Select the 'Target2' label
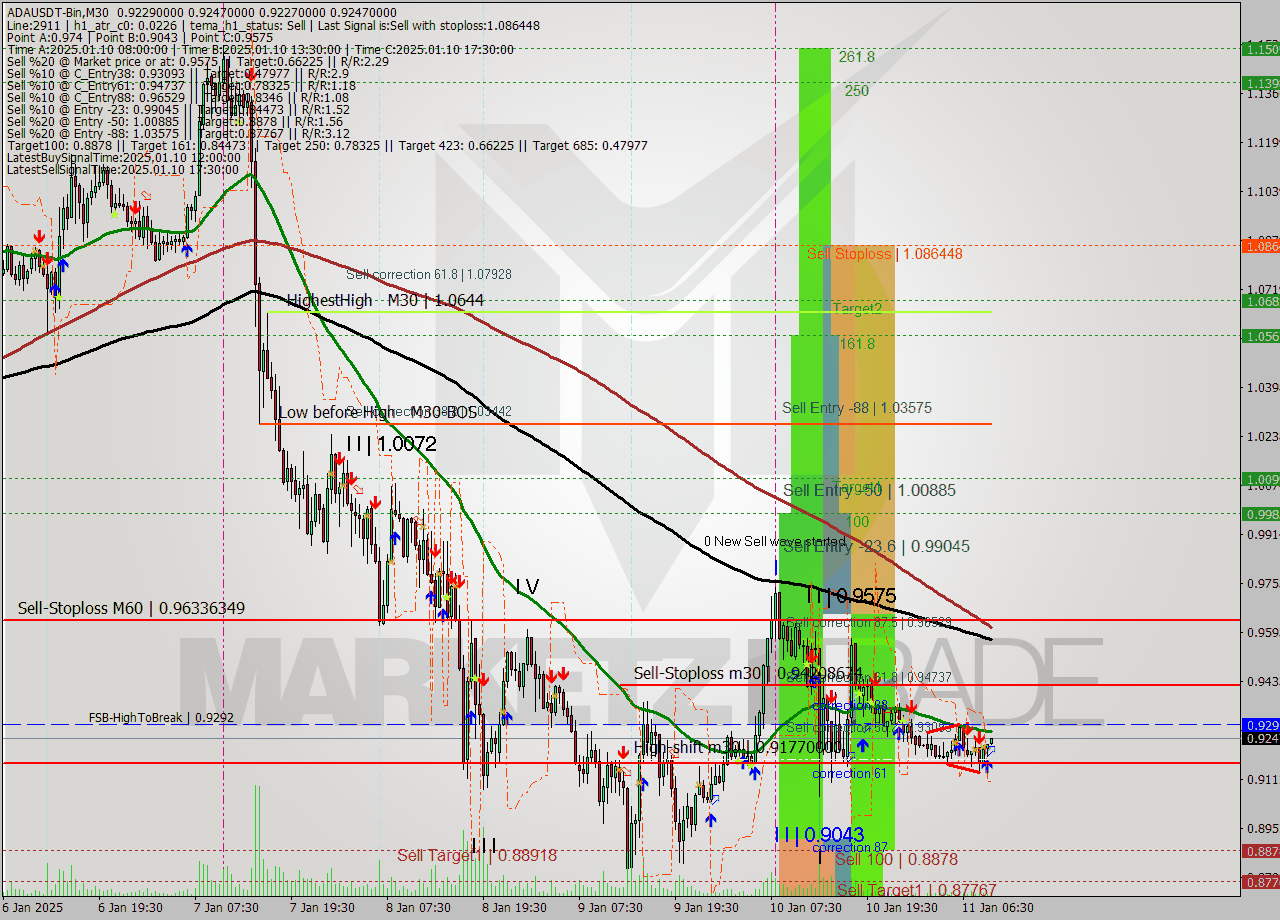This screenshot has height=920, width=1280. point(857,310)
